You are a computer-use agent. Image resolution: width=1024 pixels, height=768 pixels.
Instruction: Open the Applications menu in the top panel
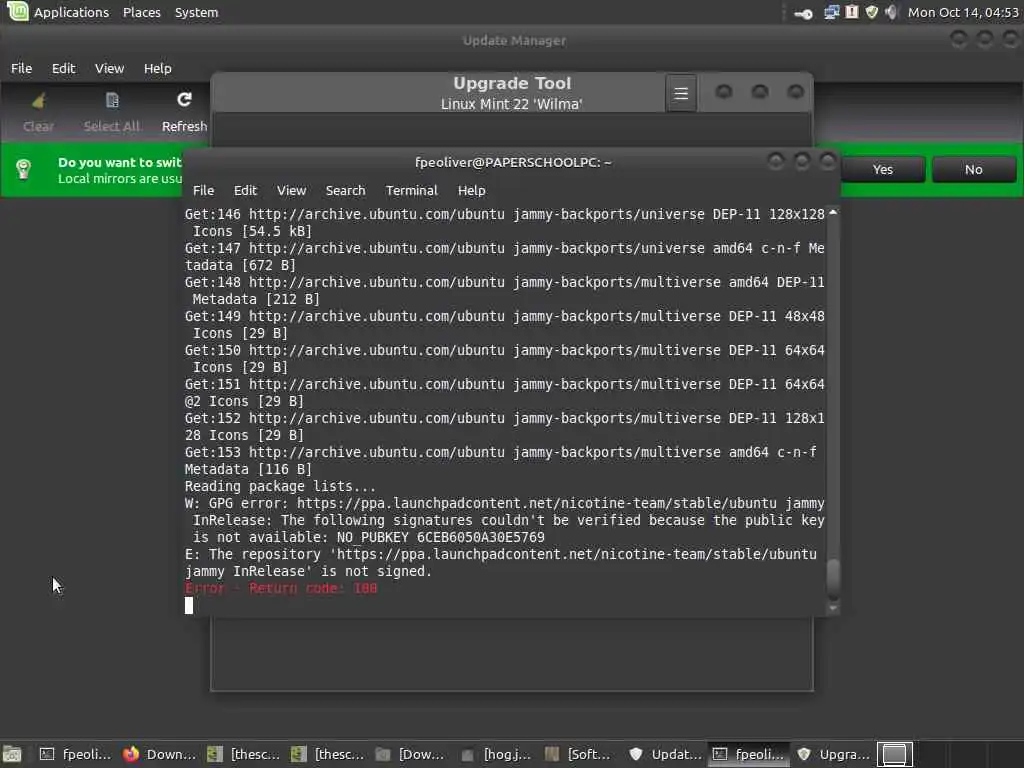click(x=71, y=12)
